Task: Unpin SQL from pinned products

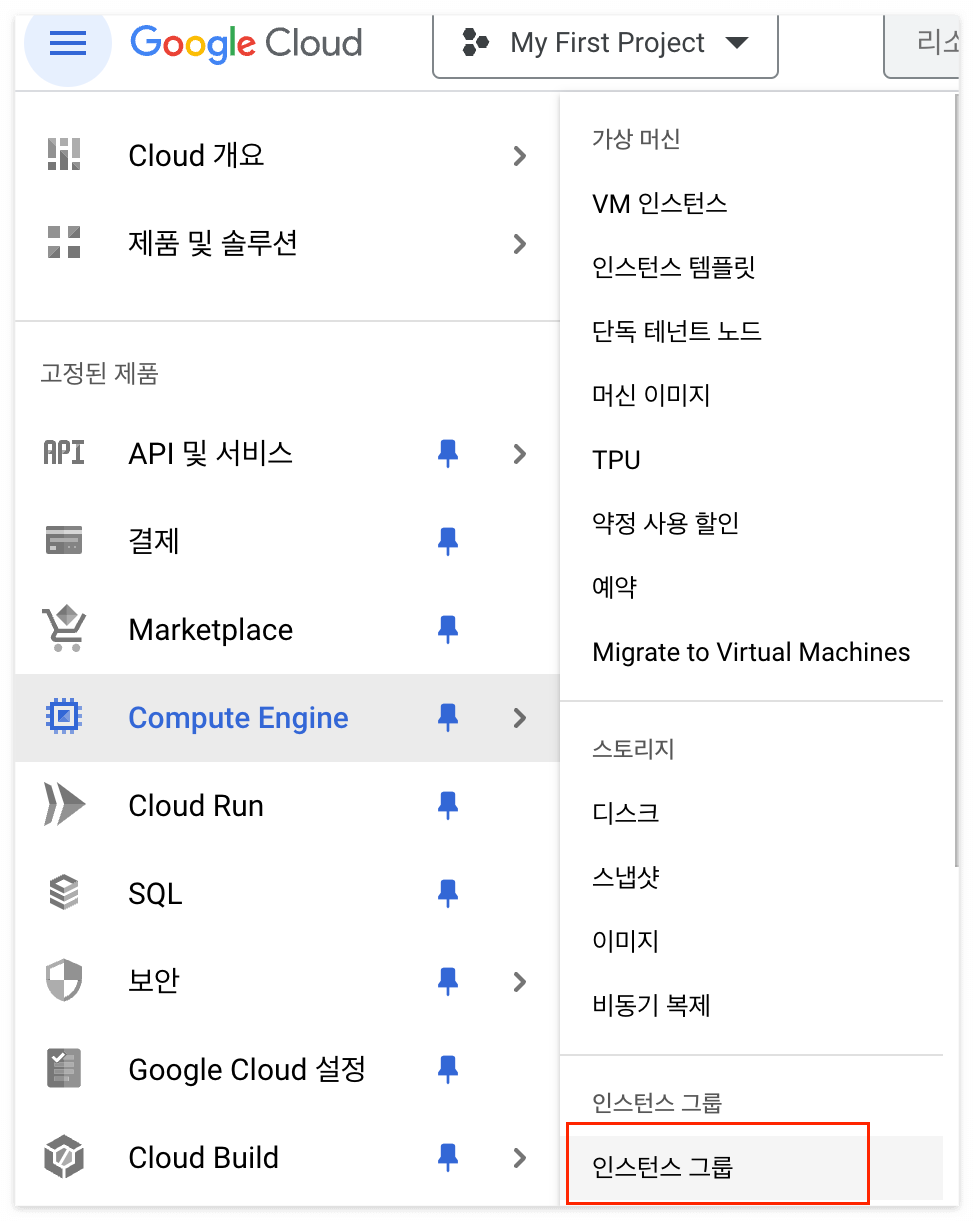Action: (448, 894)
